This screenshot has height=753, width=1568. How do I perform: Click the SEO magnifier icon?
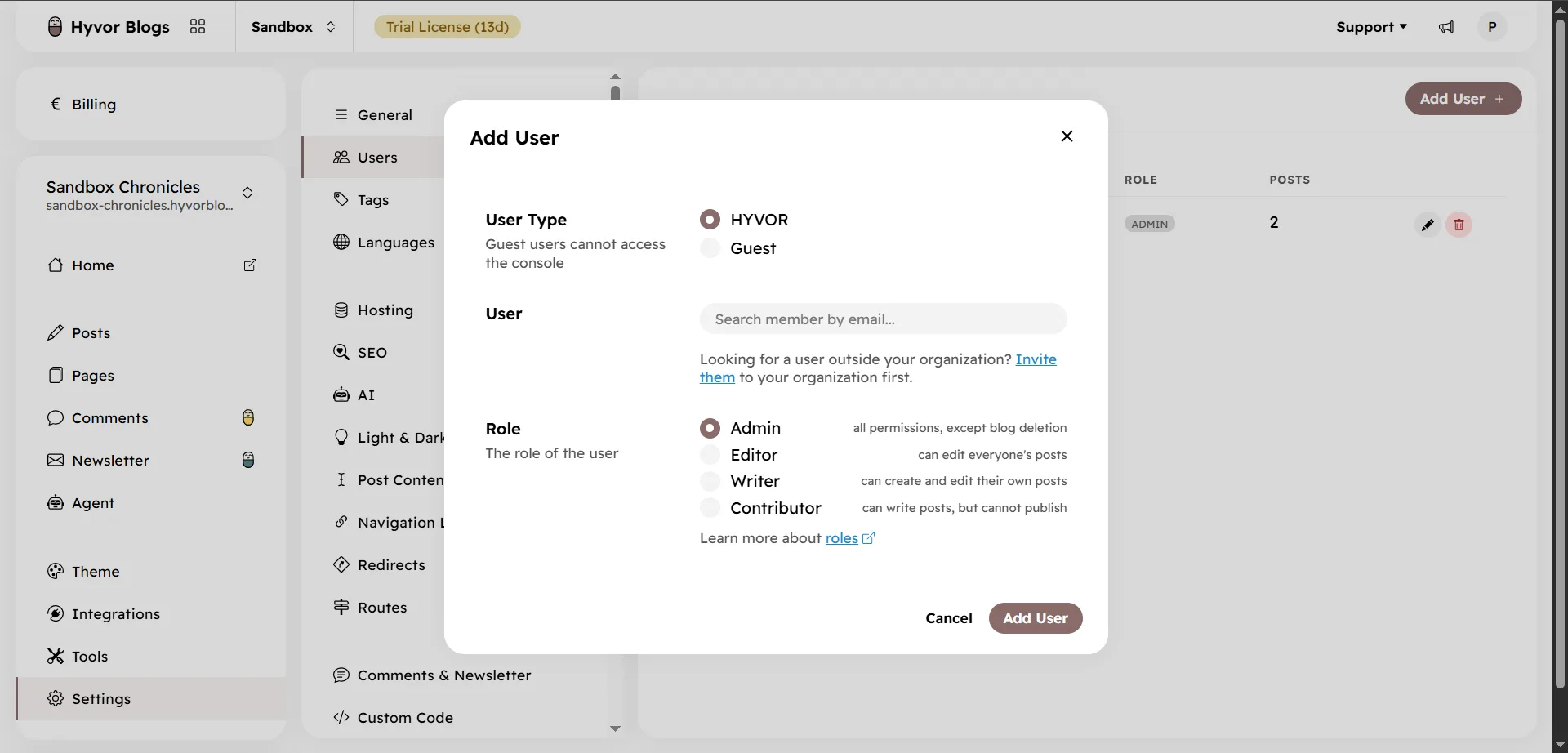[341, 352]
